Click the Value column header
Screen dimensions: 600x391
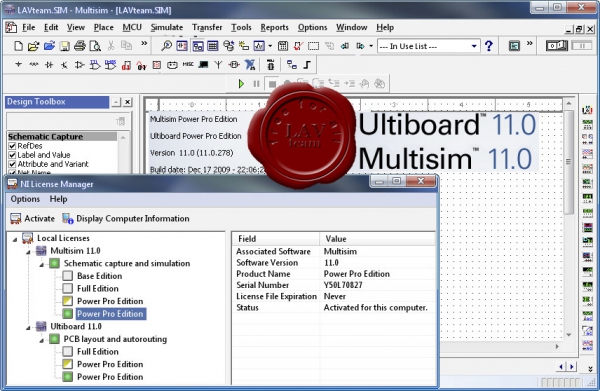pos(377,239)
